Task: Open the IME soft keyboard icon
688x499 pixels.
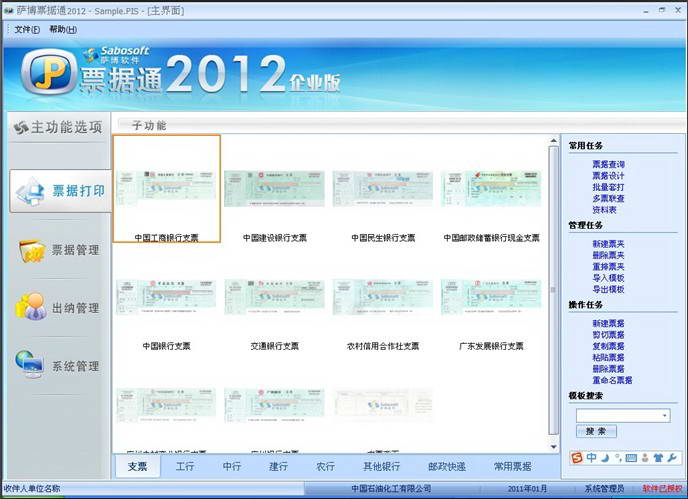Action: (x=631, y=458)
